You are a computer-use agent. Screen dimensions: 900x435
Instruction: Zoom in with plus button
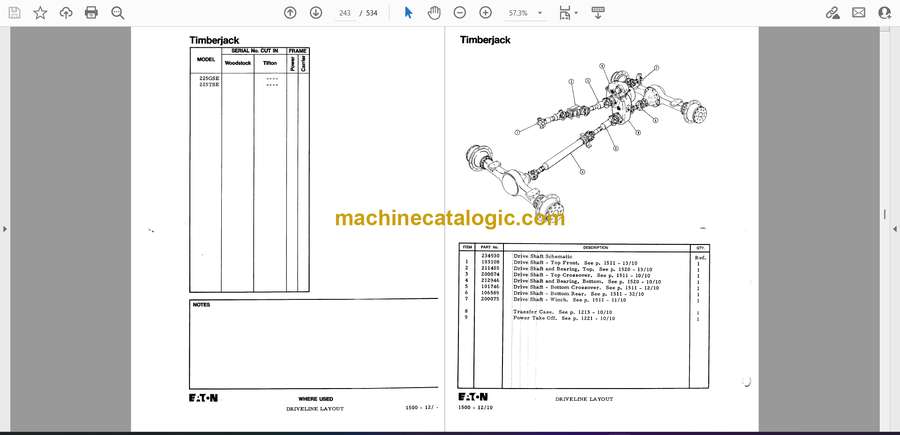486,13
